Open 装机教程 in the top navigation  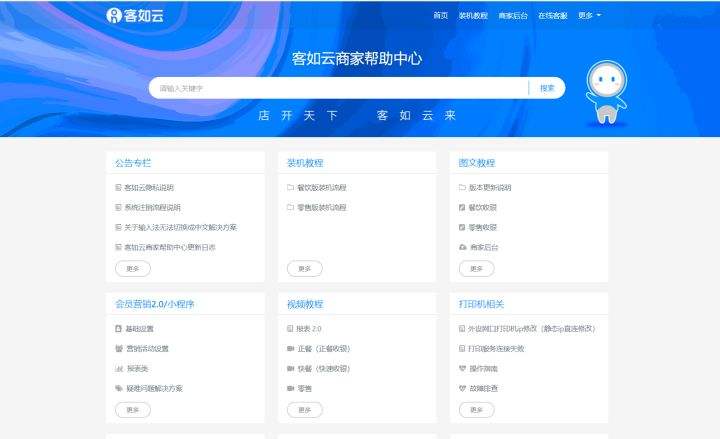coord(473,16)
